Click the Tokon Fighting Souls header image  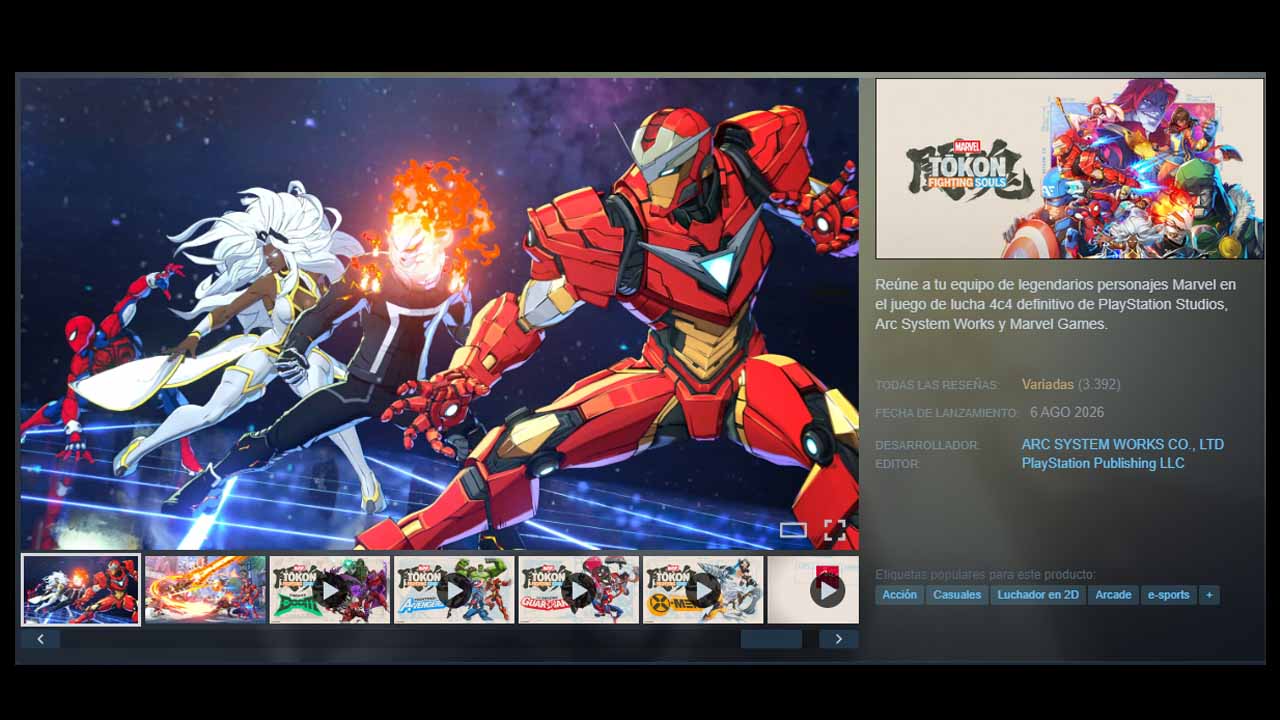pyautogui.click(x=1069, y=168)
